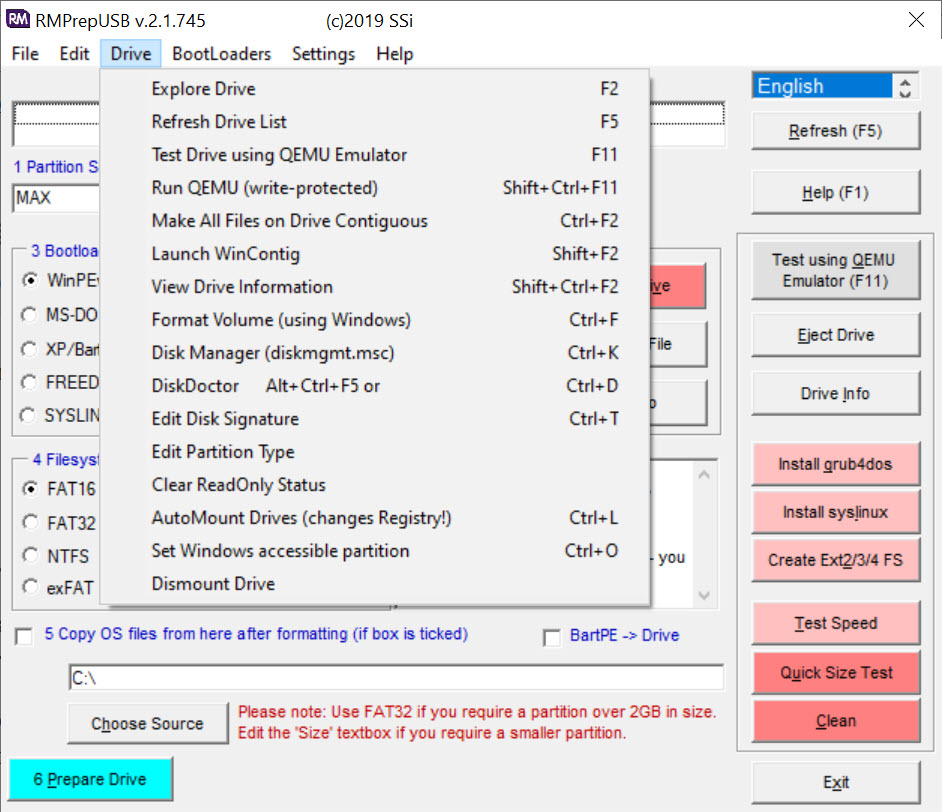Click the Install grub4dos button
The width and height of the screenshot is (942, 812).
pyautogui.click(x=836, y=464)
